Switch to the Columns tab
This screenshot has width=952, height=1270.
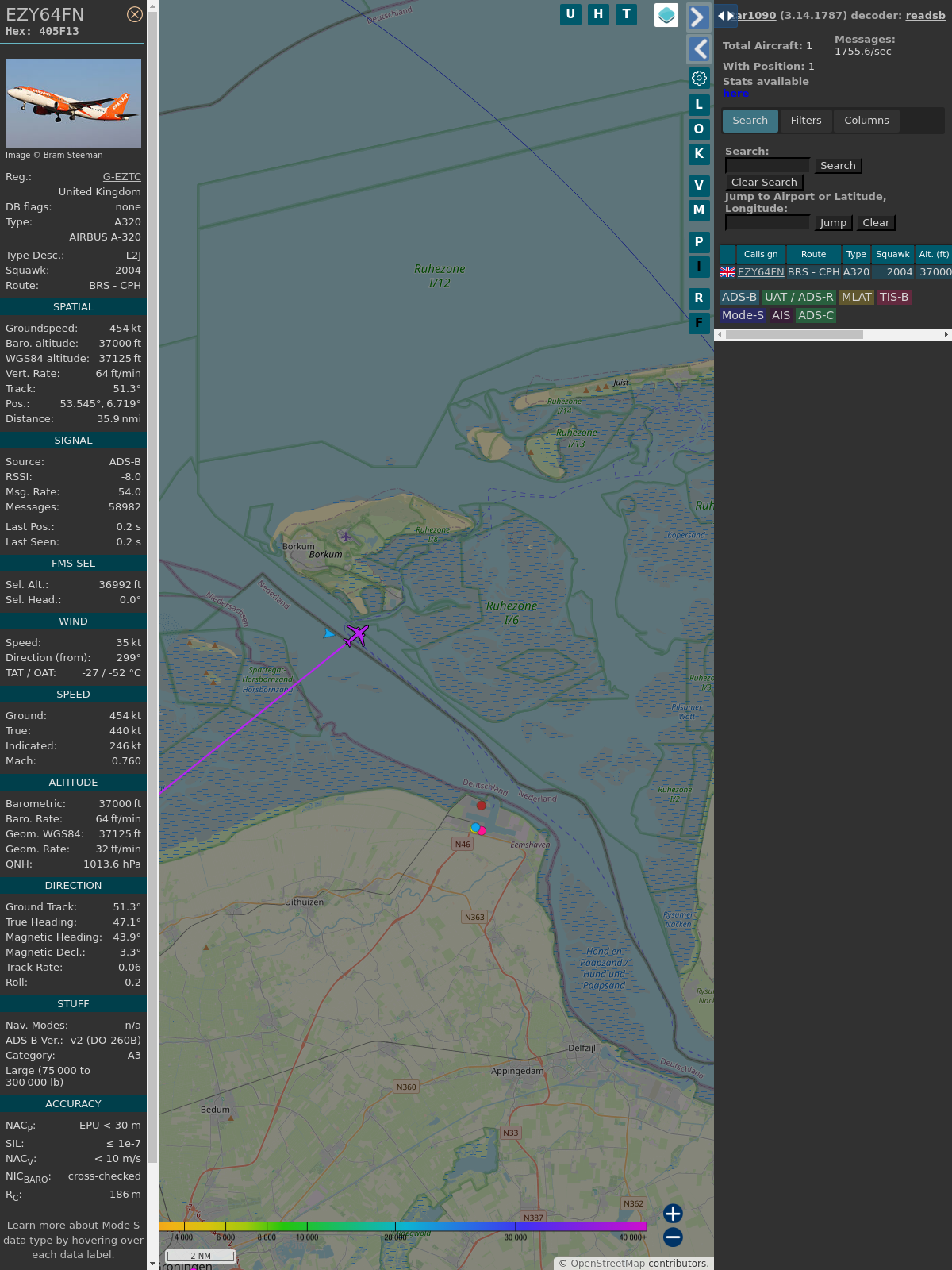tap(866, 121)
